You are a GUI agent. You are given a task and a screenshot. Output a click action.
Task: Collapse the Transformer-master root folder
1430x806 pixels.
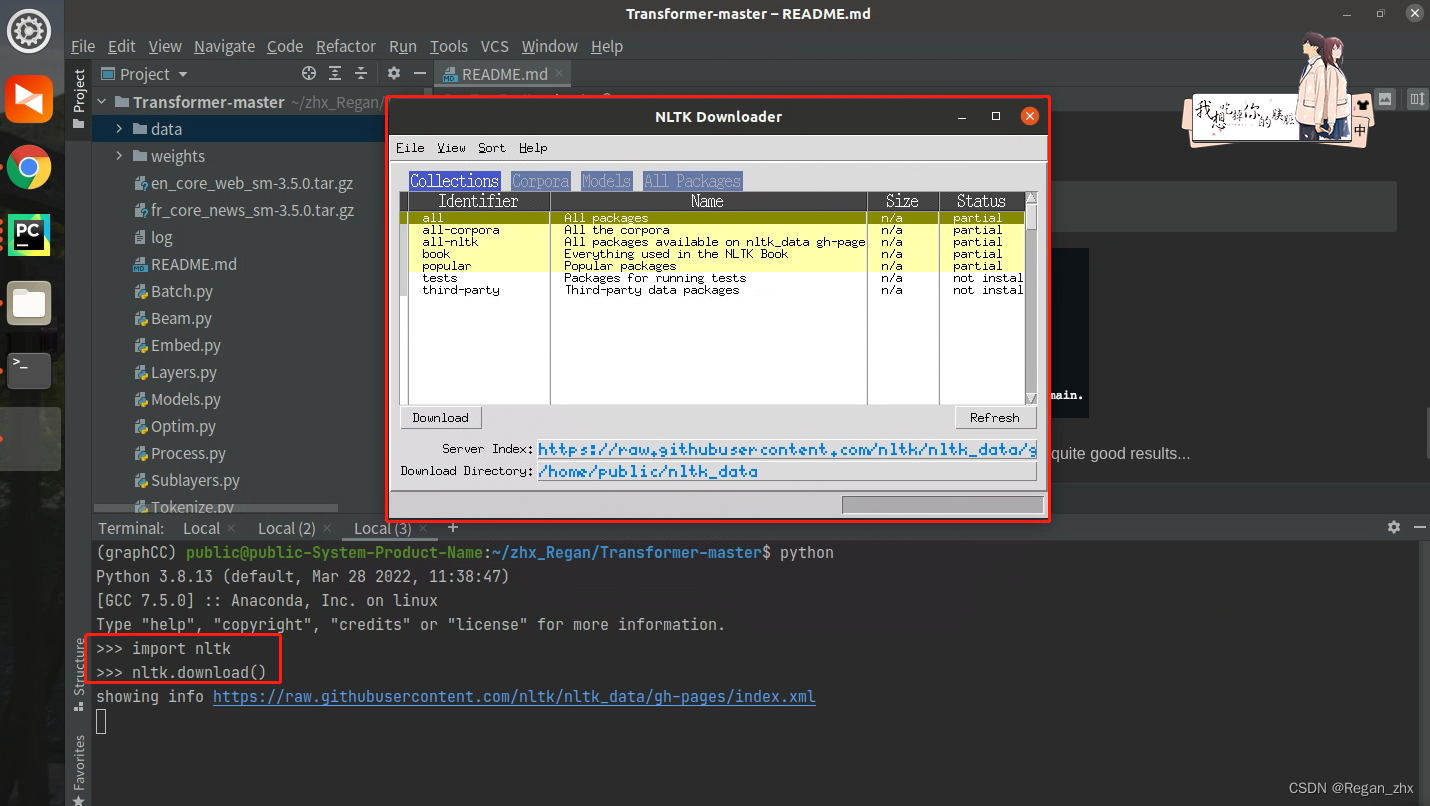[102, 102]
